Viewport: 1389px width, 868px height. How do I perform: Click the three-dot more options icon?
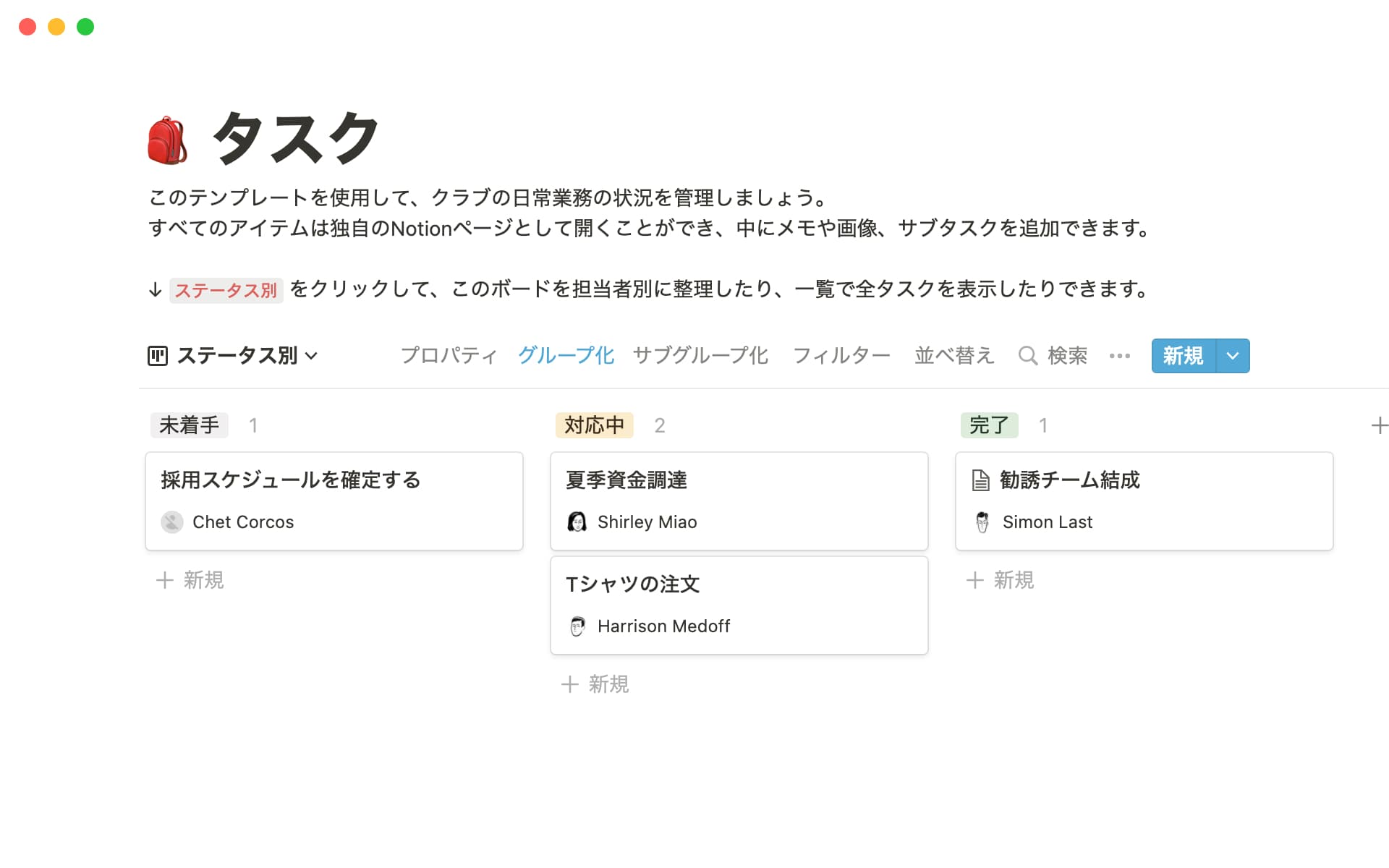[1118, 355]
